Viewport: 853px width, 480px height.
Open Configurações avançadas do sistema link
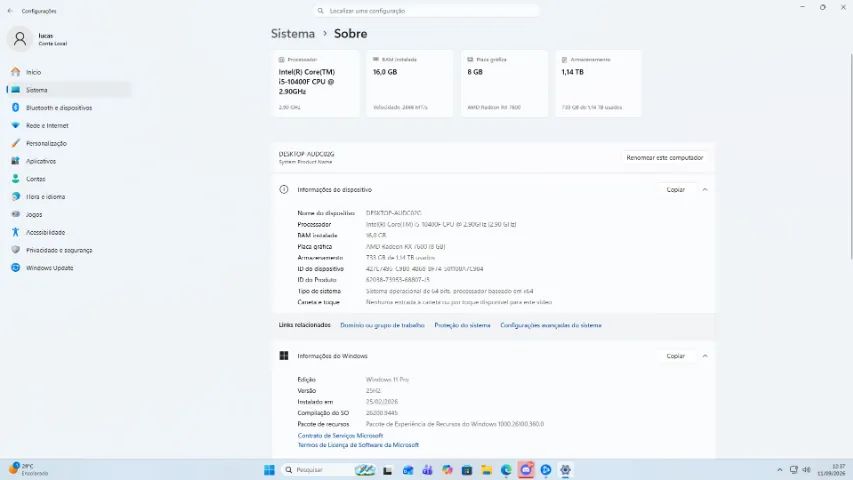coord(551,325)
